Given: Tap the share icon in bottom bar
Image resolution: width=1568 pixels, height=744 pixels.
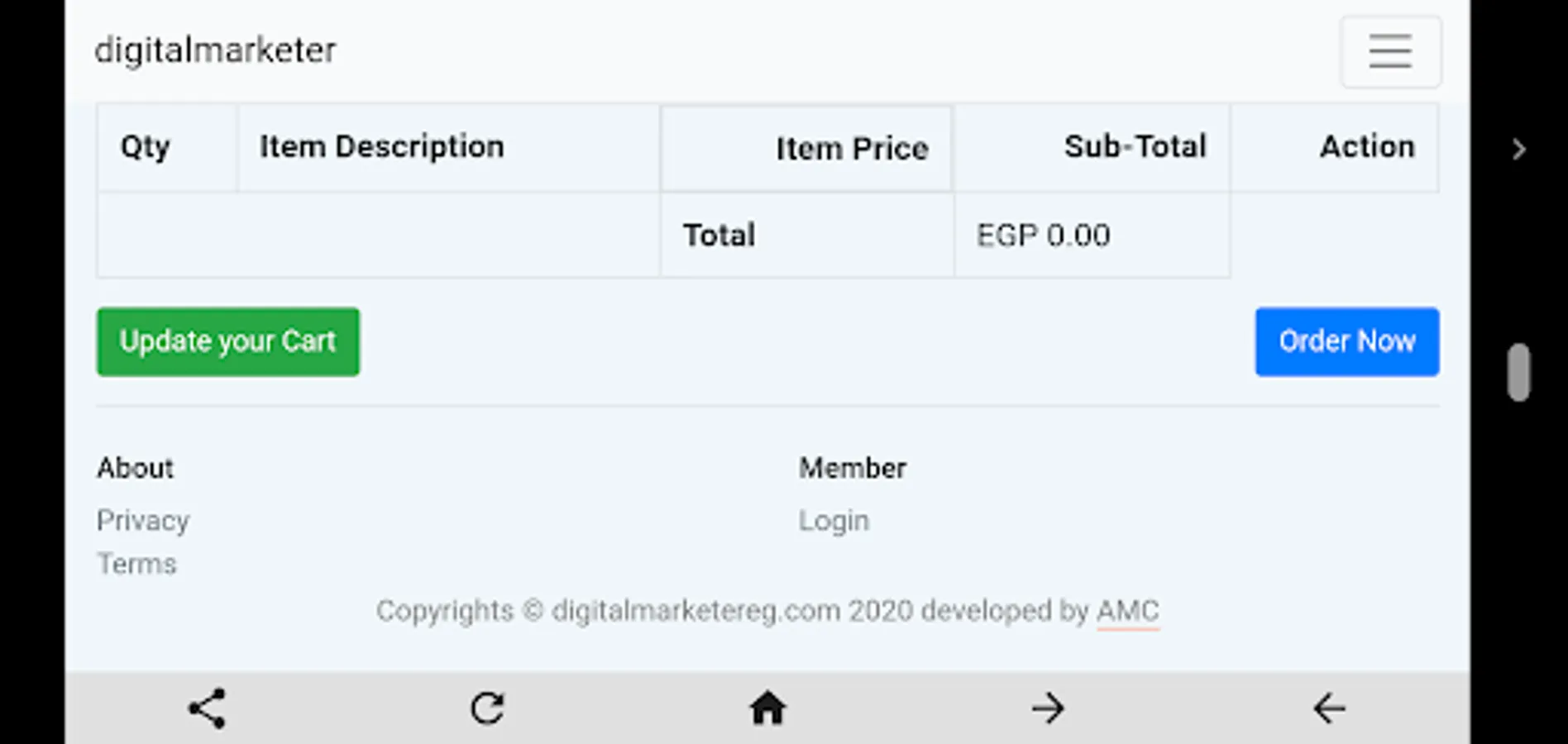Looking at the screenshot, I should (207, 708).
